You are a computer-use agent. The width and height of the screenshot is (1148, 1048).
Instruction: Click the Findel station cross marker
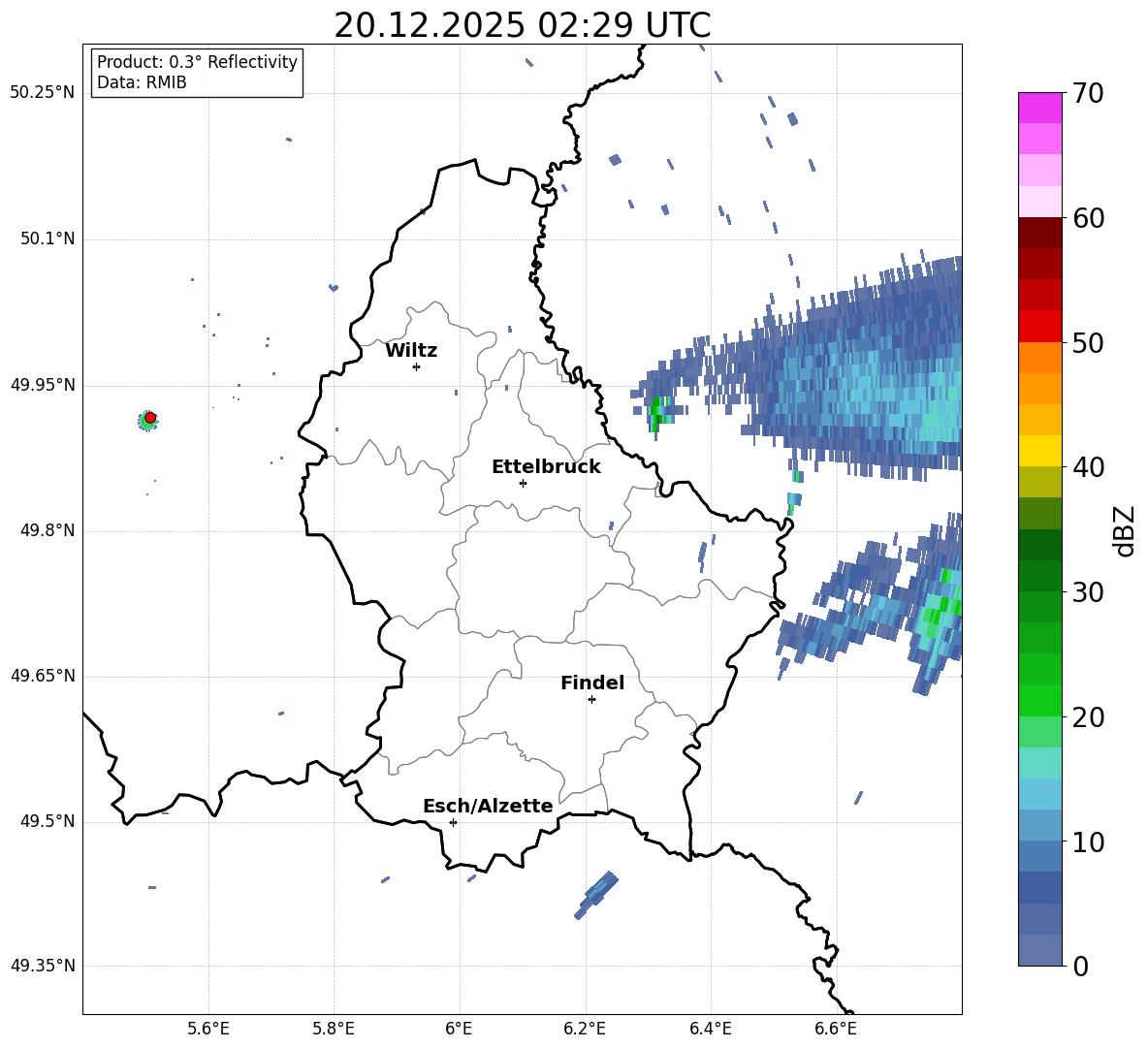pyautogui.click(x=591, y=700)
